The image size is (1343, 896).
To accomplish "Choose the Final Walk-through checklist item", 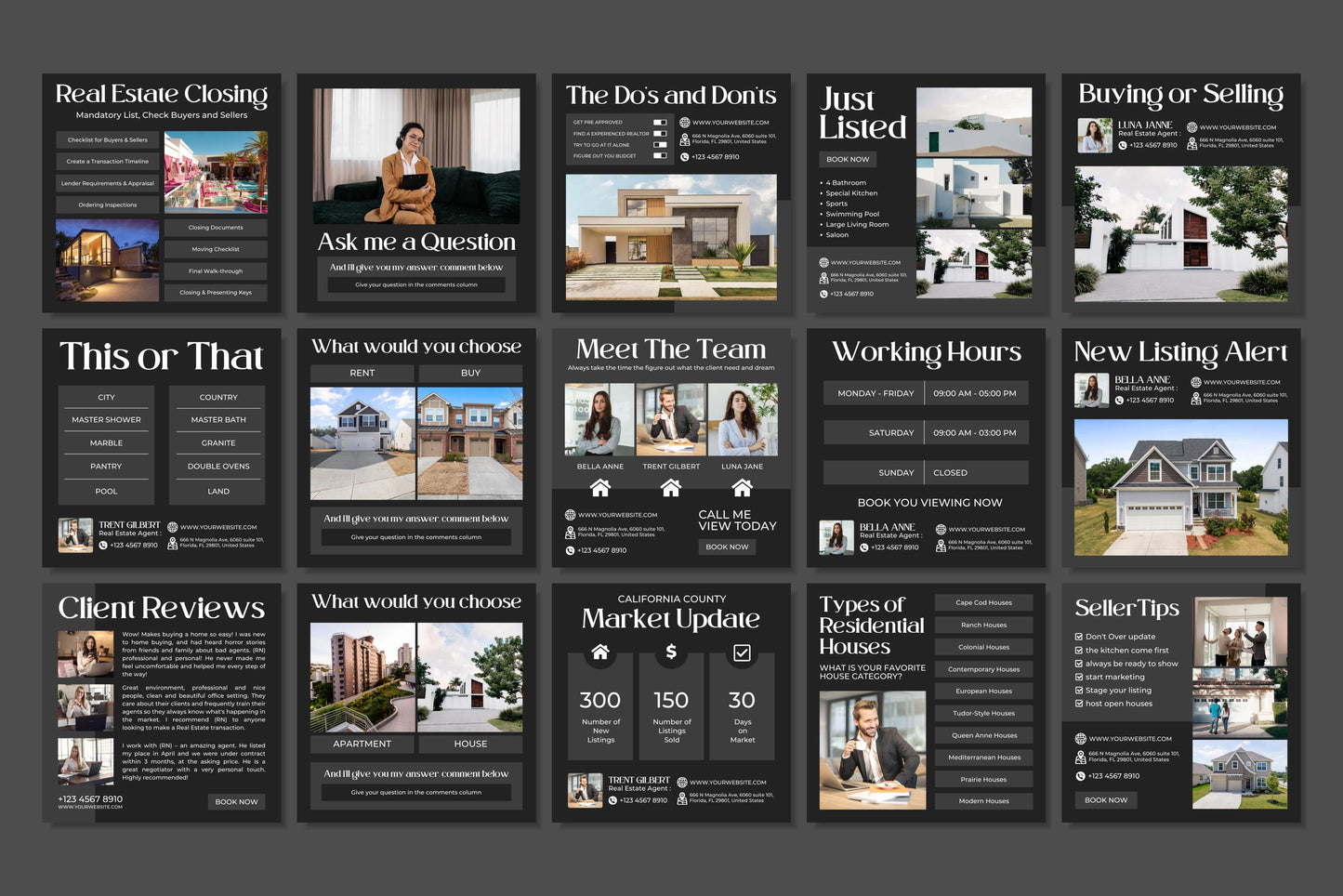I will click(x=216, y=271).
